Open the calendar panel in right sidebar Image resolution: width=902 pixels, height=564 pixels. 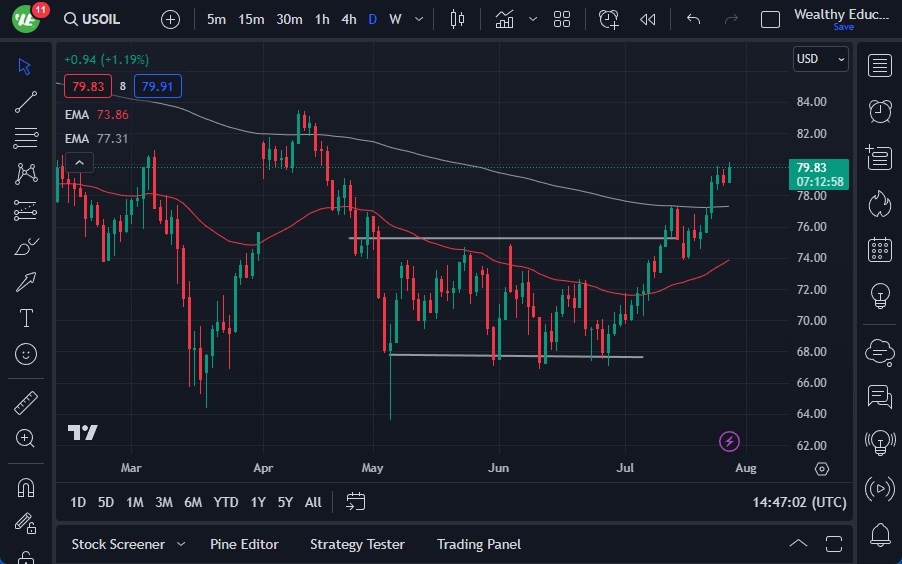click(x=880, y=249)
